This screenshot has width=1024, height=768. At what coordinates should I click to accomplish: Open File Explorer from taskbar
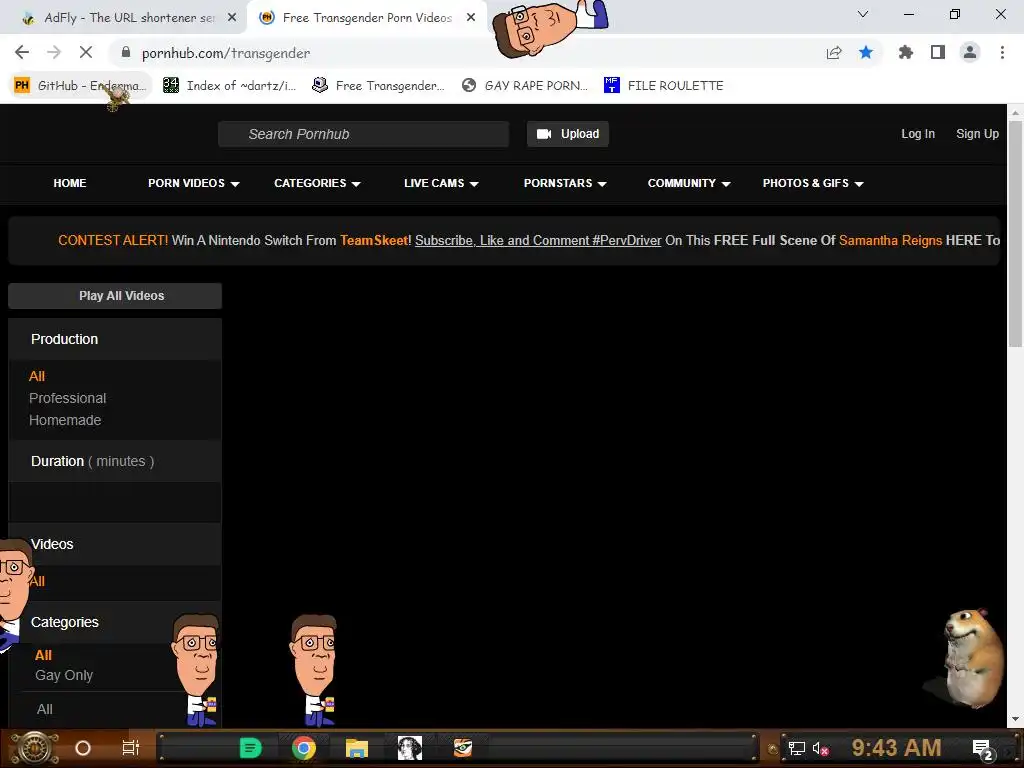(357, 748)
